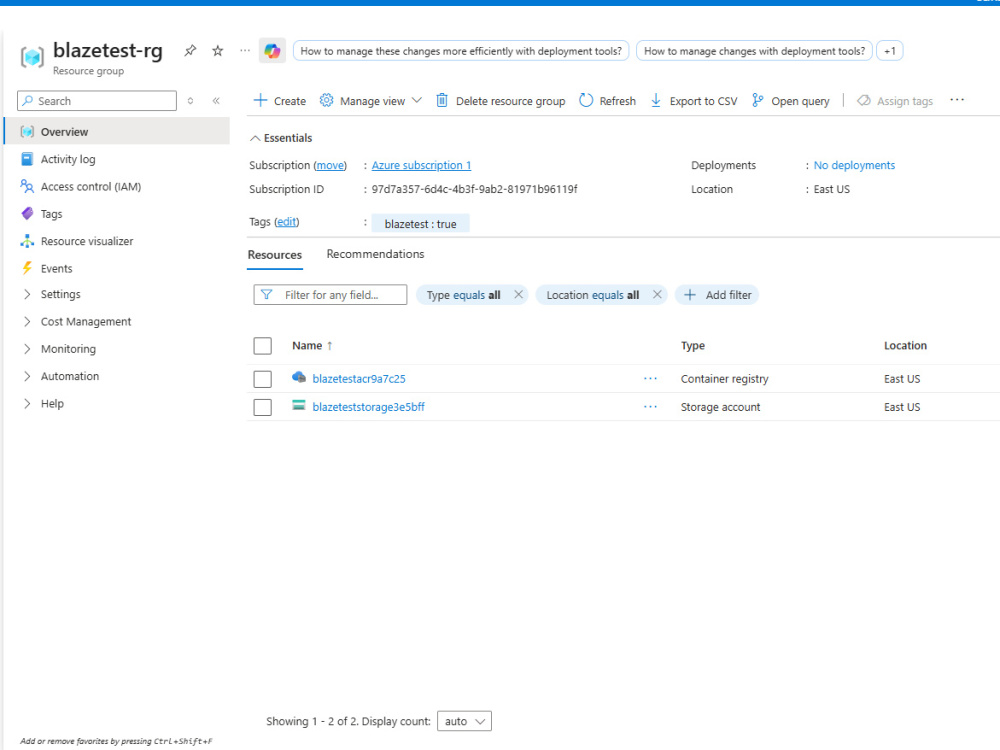This screenshot has height=750, width=1000.
Task: Click the storage account icon for blazeteststorage3e5bff
Action: coord(298,406)
